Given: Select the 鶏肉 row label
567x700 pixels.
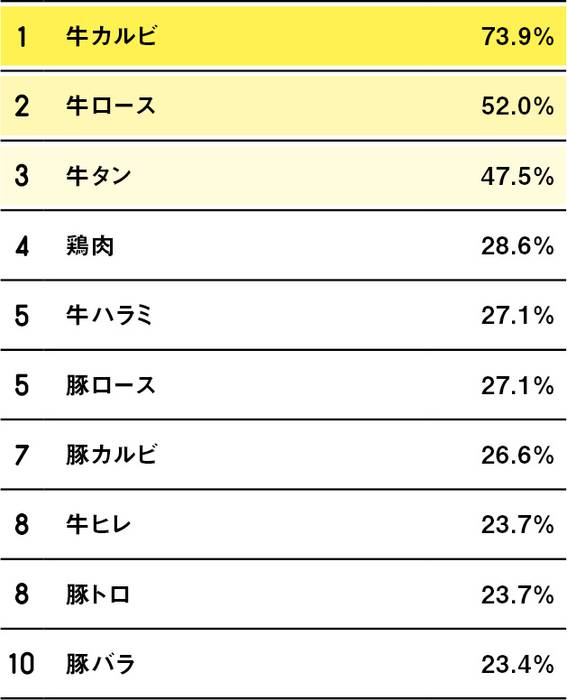Looking at the screenshot, I should [x=90, y=246].
